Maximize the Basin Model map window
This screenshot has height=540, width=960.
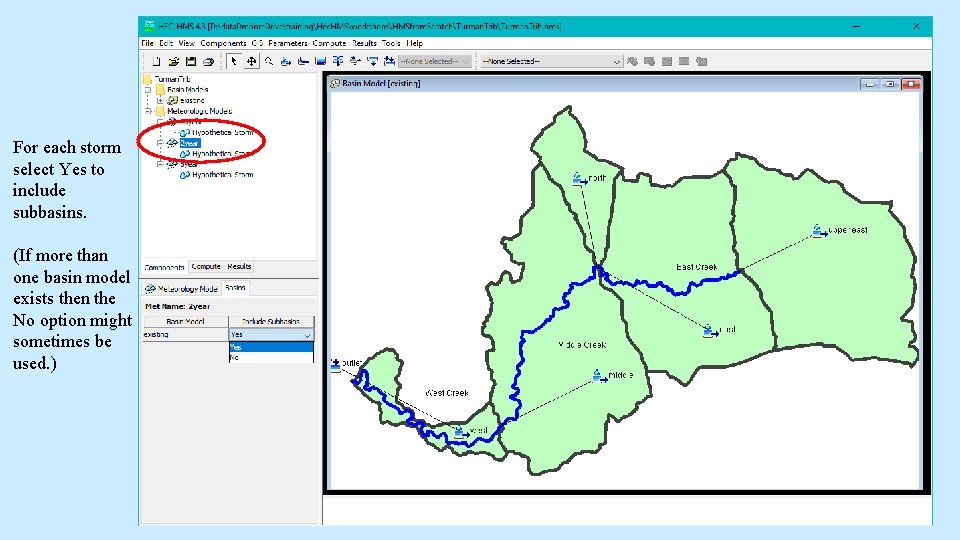pyautogui.click(x=890, y=84)
